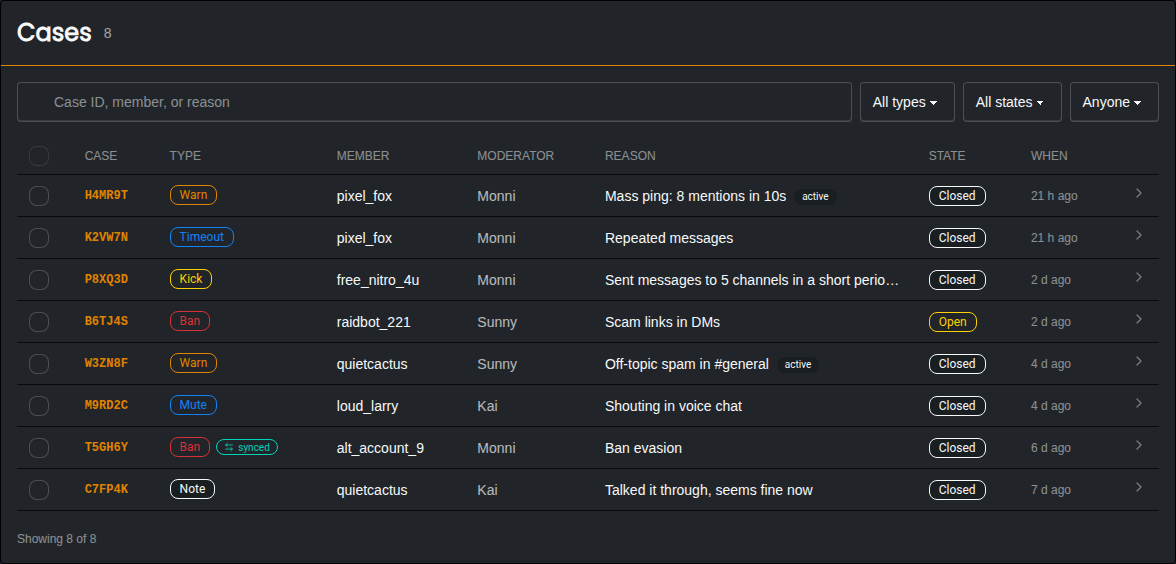Click the active tag on Off-topic spam reason

[798, 364]
